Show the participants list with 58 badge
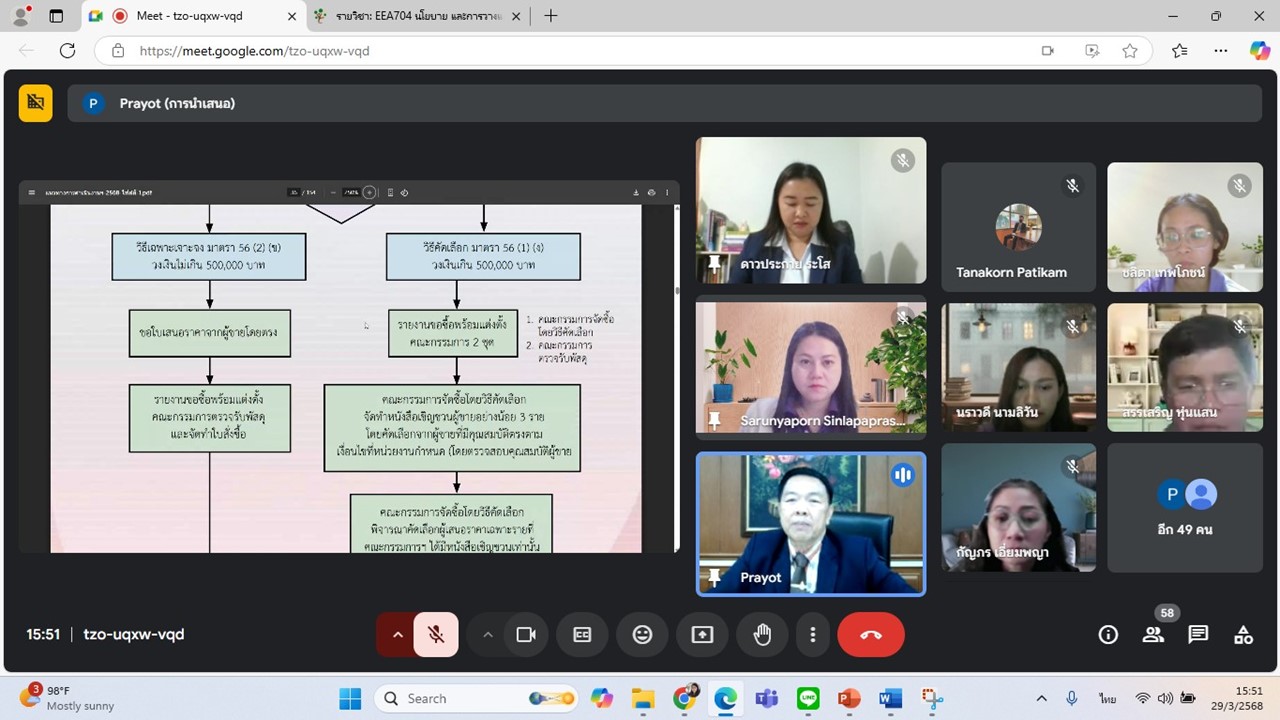Image resolution: width=1280 pixels, height=720 pixels. 1153,634
